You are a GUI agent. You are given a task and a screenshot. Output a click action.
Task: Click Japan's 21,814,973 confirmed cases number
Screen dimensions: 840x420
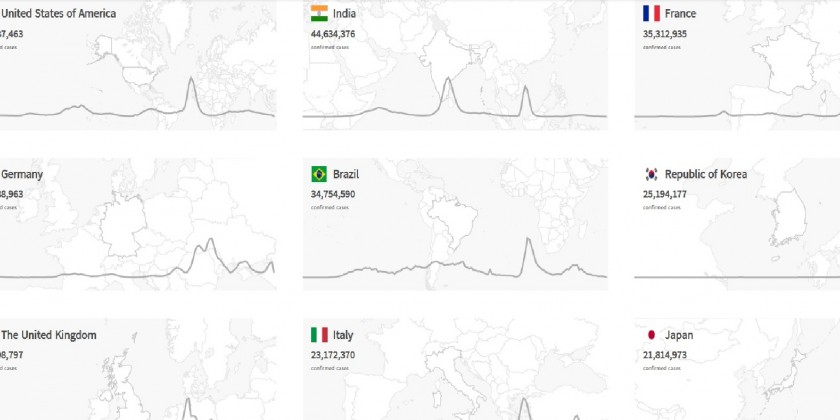point(665,355)
